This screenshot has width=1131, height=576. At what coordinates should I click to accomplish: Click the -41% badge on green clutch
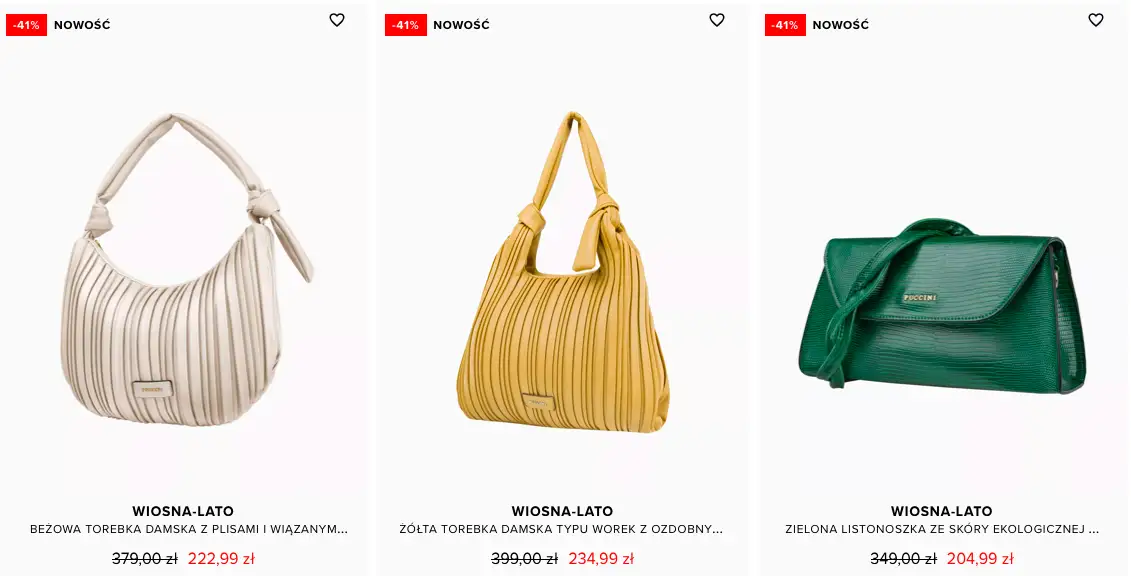[x=785, y=25]
